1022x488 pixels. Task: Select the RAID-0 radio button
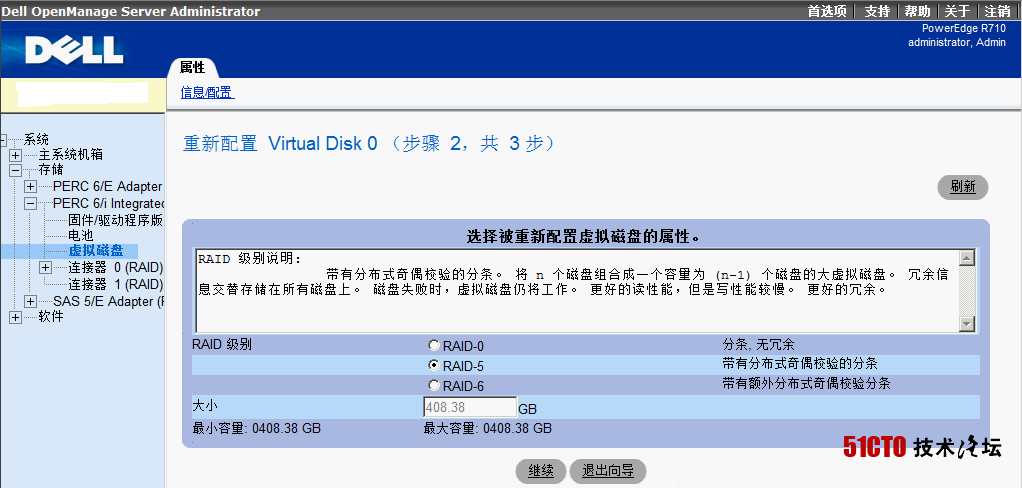pyautogui.click(x=434, y=345)
